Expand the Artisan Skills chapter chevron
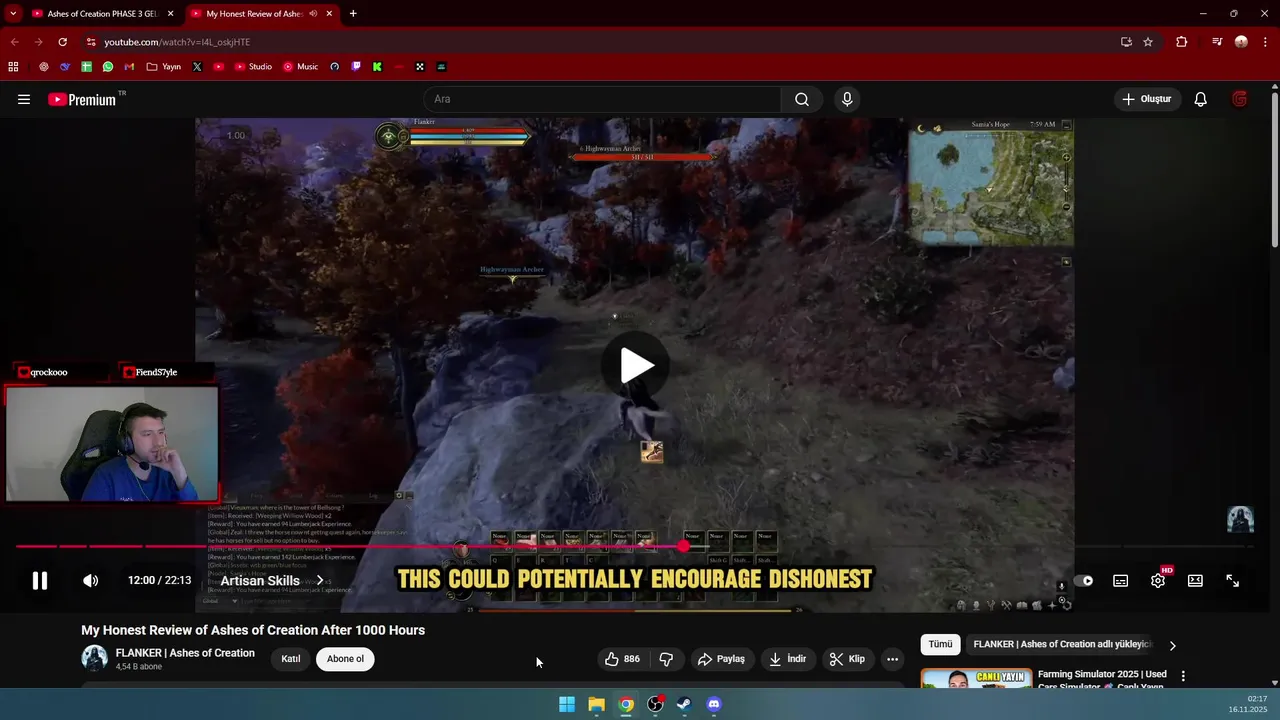 (320, 581)
